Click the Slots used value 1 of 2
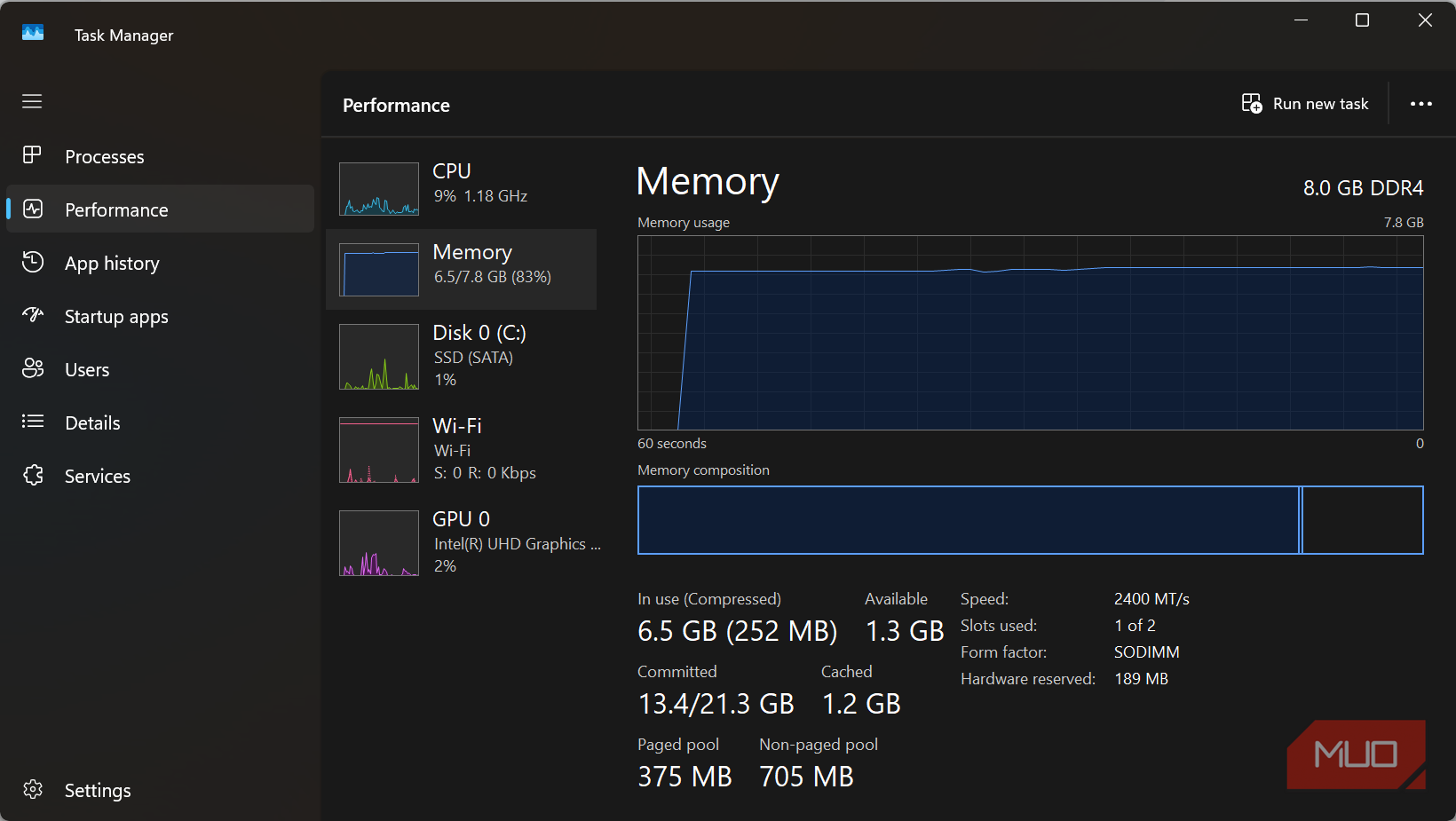The width and height of the screenshot is (1456, 821). (x=1135, y=626)
